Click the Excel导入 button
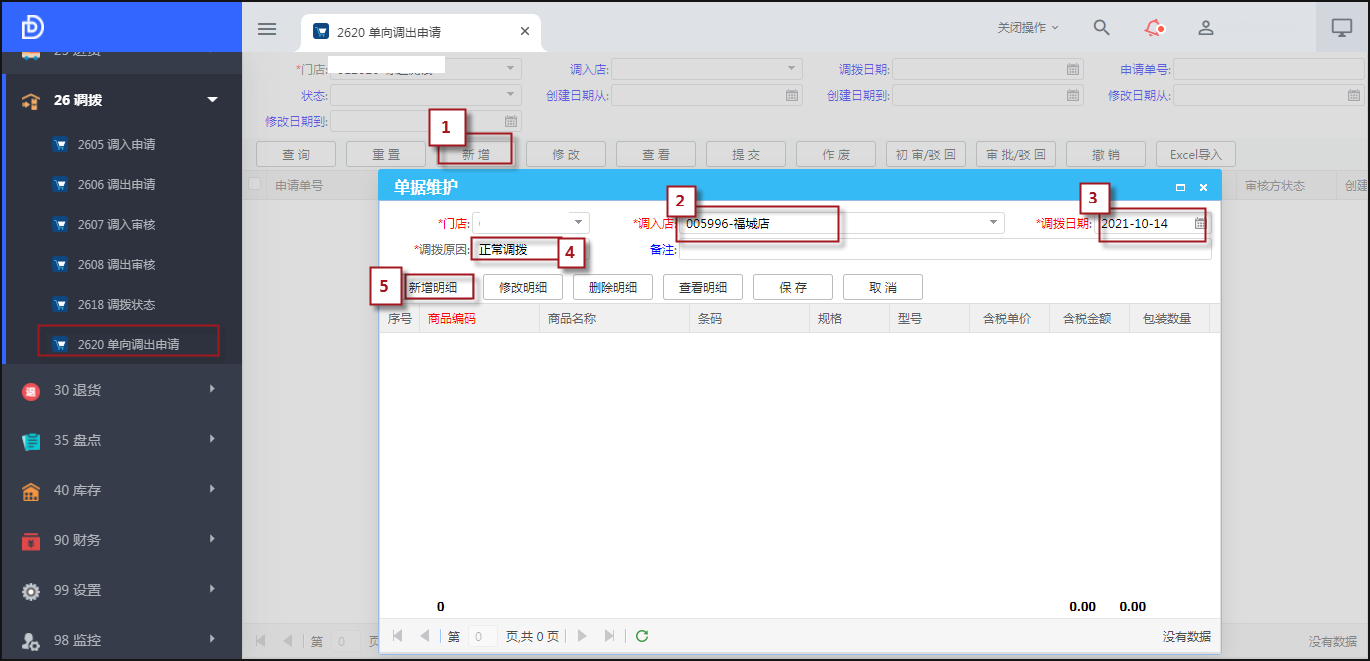1370x661 pixels. (1196, 154)
